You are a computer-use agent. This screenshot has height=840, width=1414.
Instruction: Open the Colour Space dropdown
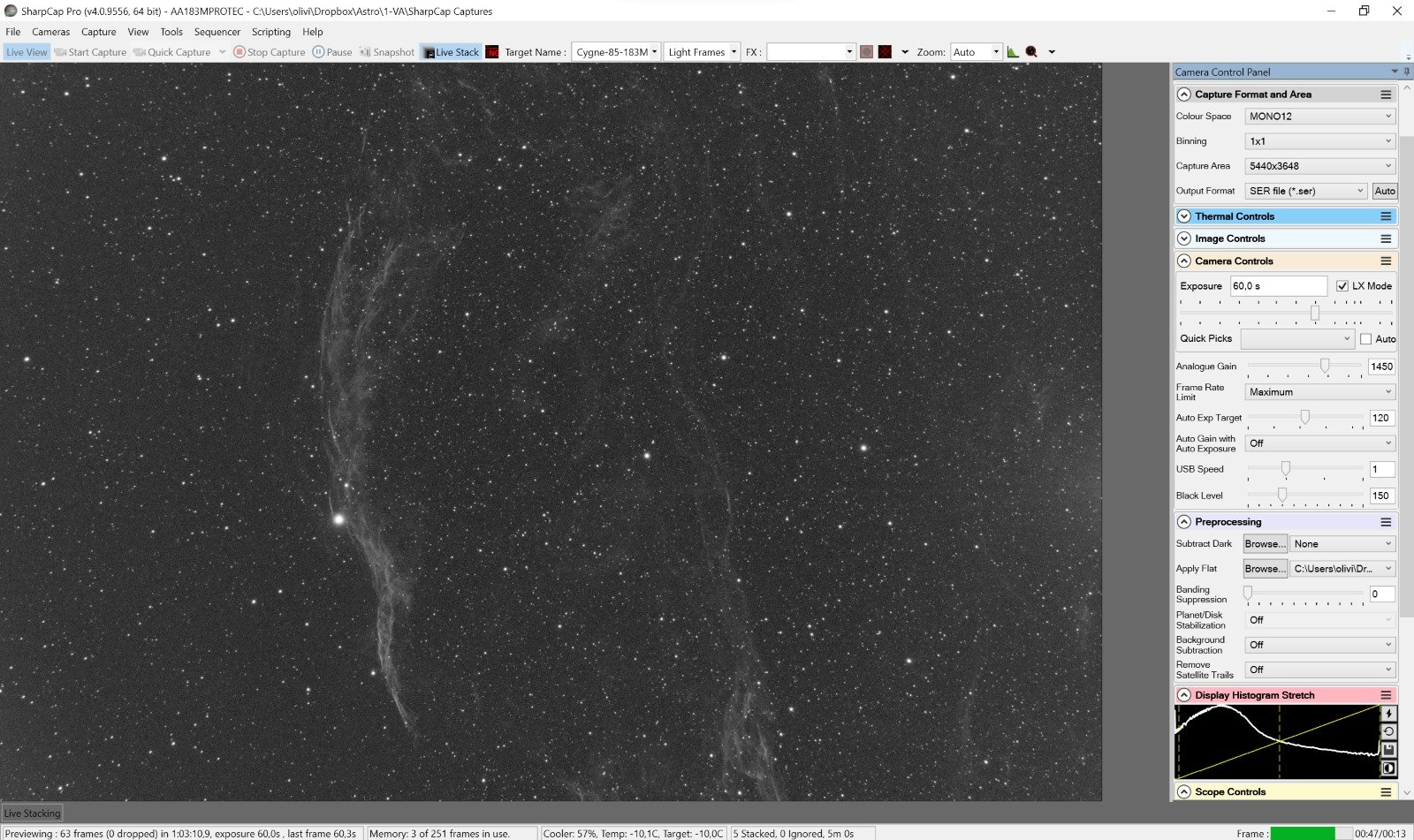[1319, 117]
